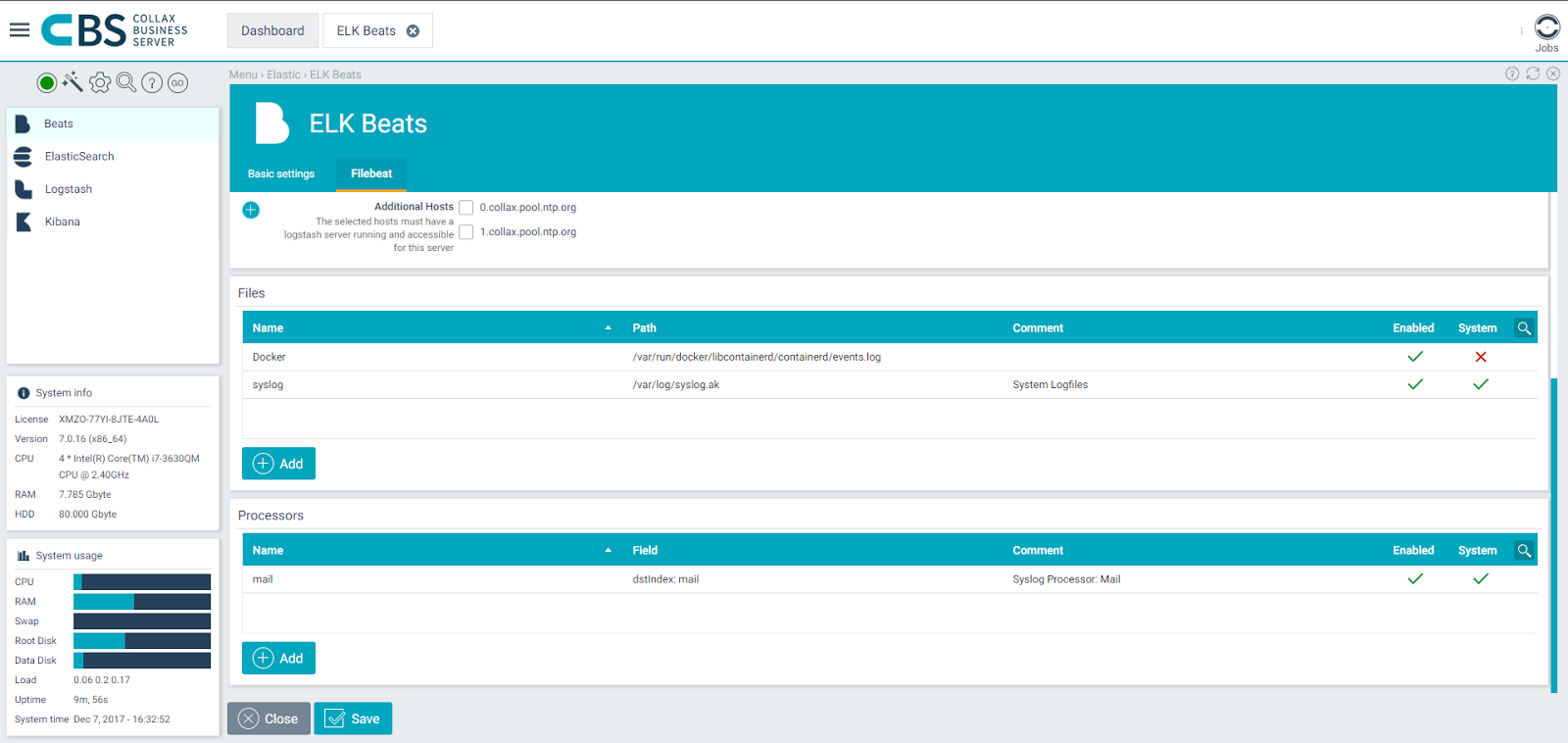Toggle System checkmark for mail processor

point(1481,579)
